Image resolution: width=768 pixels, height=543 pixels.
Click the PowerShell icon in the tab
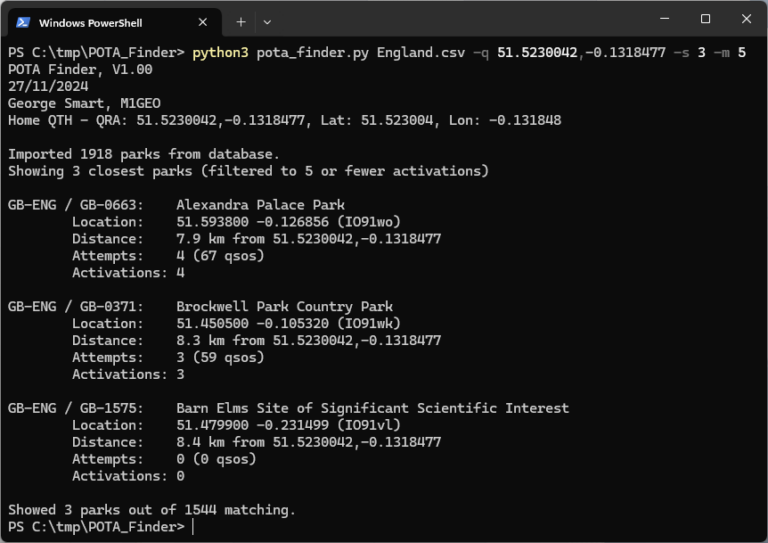click(23, 23)
